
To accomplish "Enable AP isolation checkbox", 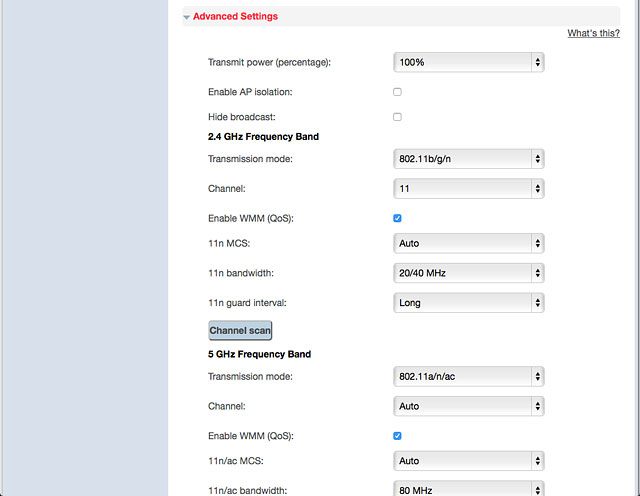I will [397, 92].
